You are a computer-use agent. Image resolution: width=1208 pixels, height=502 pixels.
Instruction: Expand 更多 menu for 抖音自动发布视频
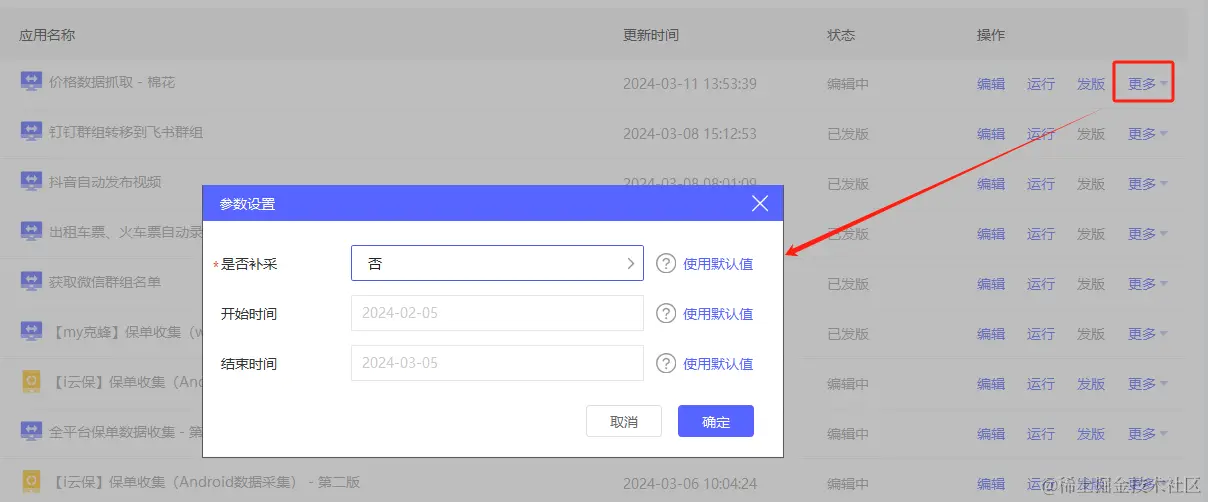[x=1147, y=184]
